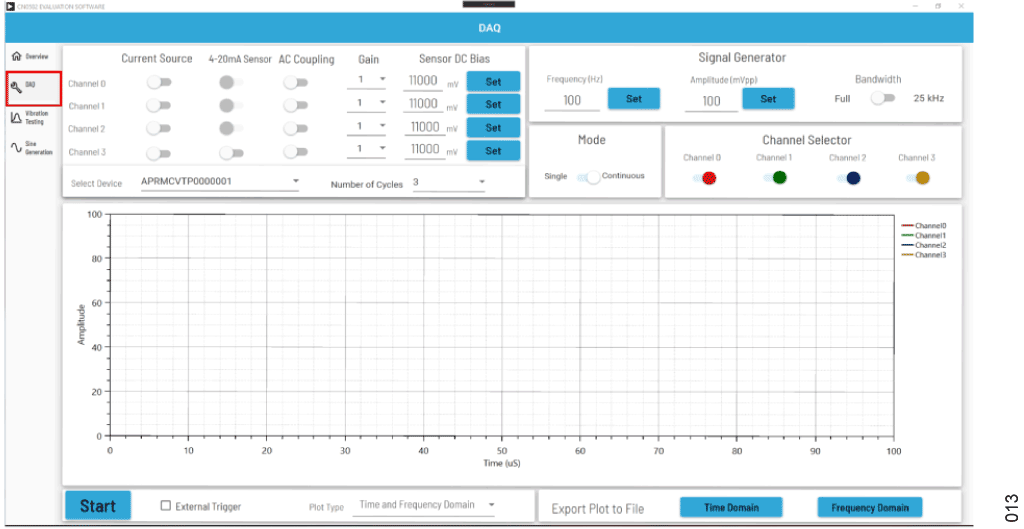This screenshot has height=529, width=1024.
Task: Switch Mode toggle between Single and Continuous
Action: coord(590,177)
